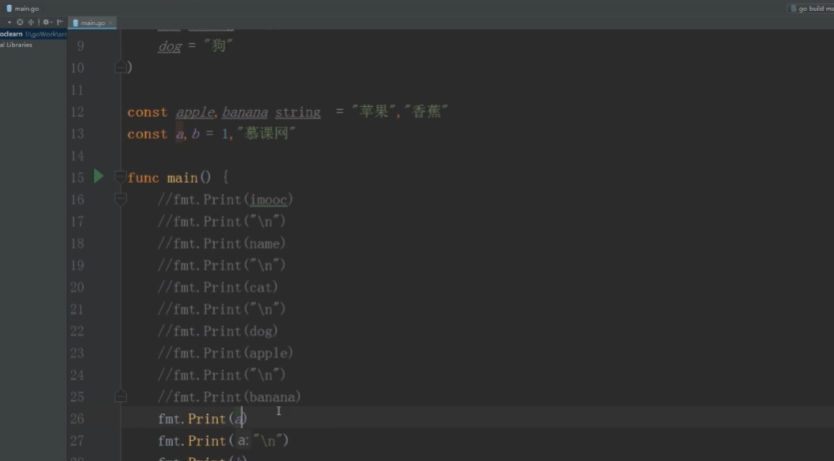
Task: Switch to the main.go editor tab
Action: pos(90,22)
